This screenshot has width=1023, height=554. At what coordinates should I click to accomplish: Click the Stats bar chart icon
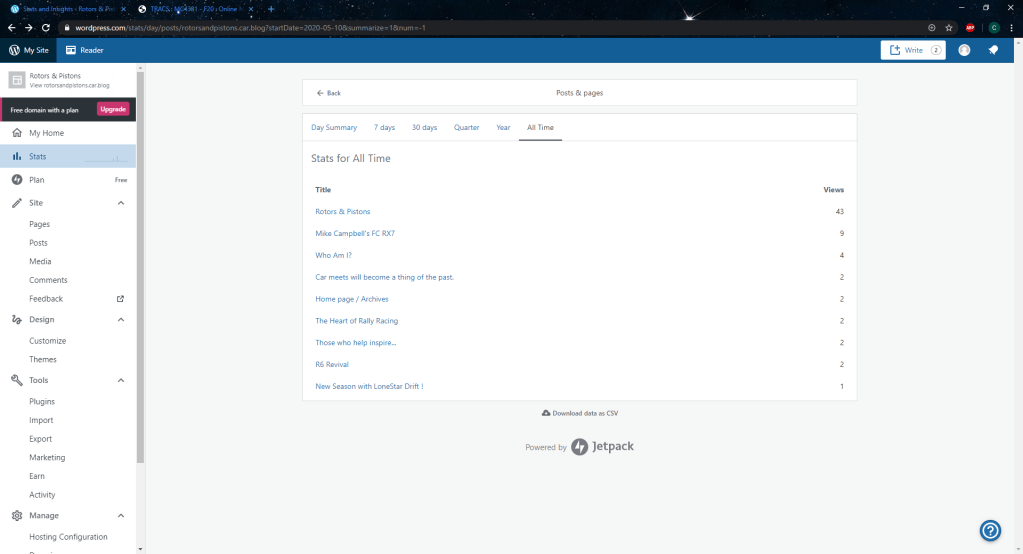tap(17, 157)
